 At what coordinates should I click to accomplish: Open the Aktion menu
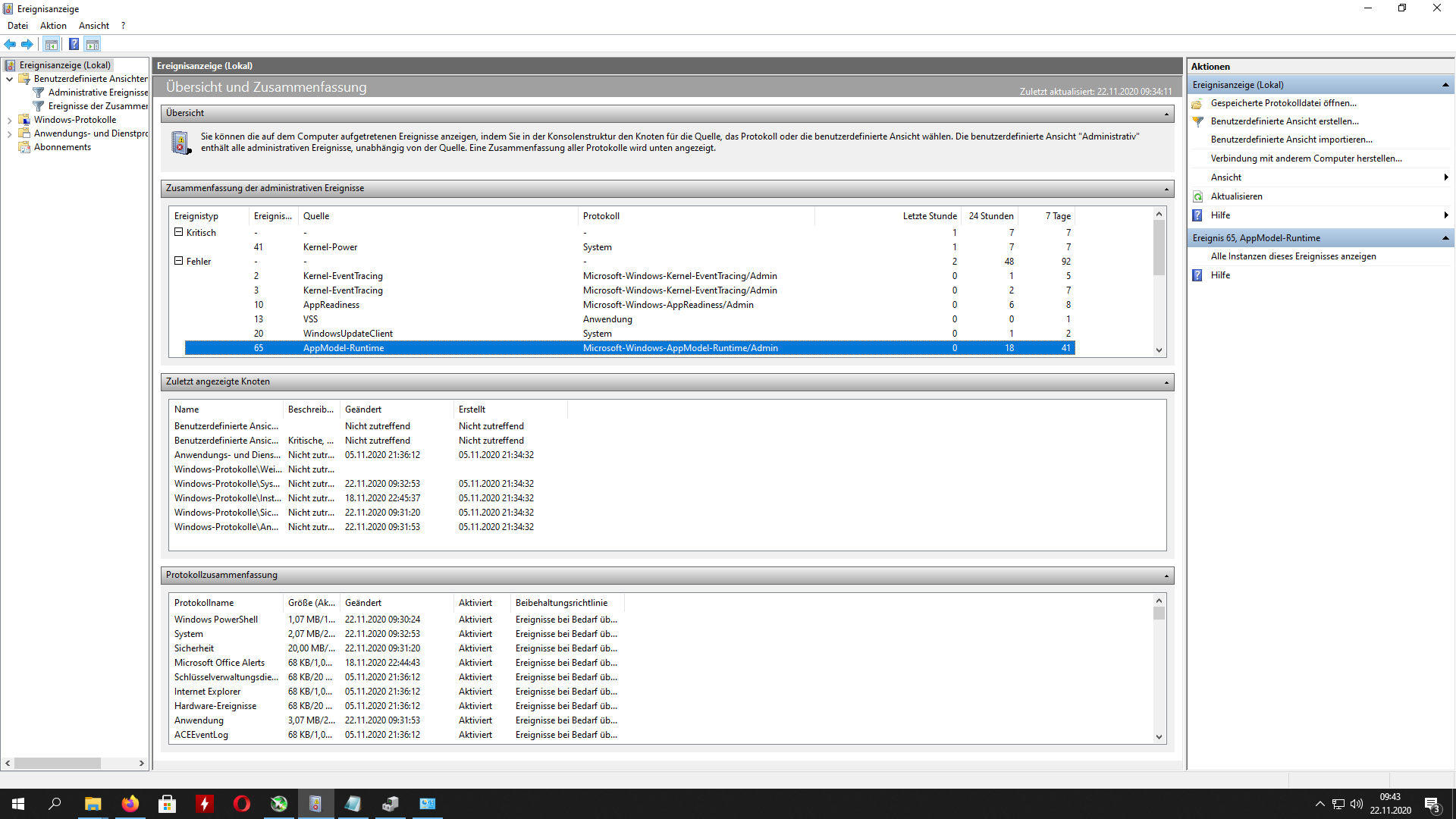pyautogui.click(x=53, y=26)
